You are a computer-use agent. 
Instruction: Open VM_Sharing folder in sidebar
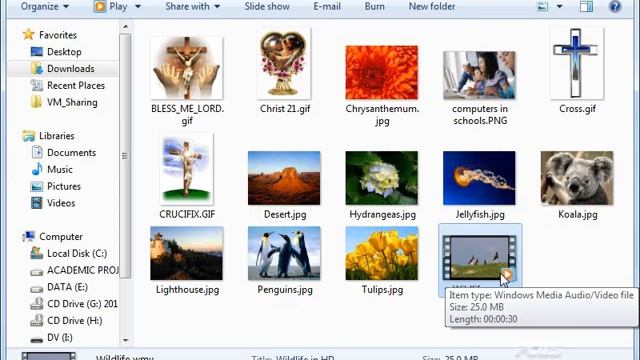pyautogui.click(x=72, y=102)
